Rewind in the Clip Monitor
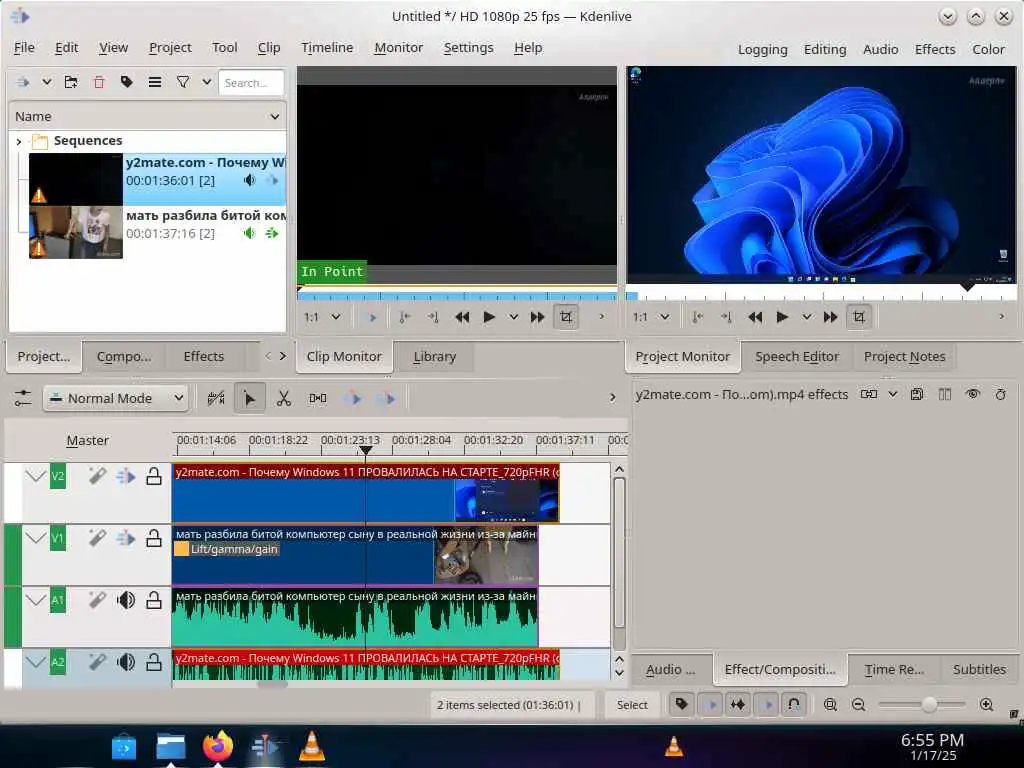 462,317
